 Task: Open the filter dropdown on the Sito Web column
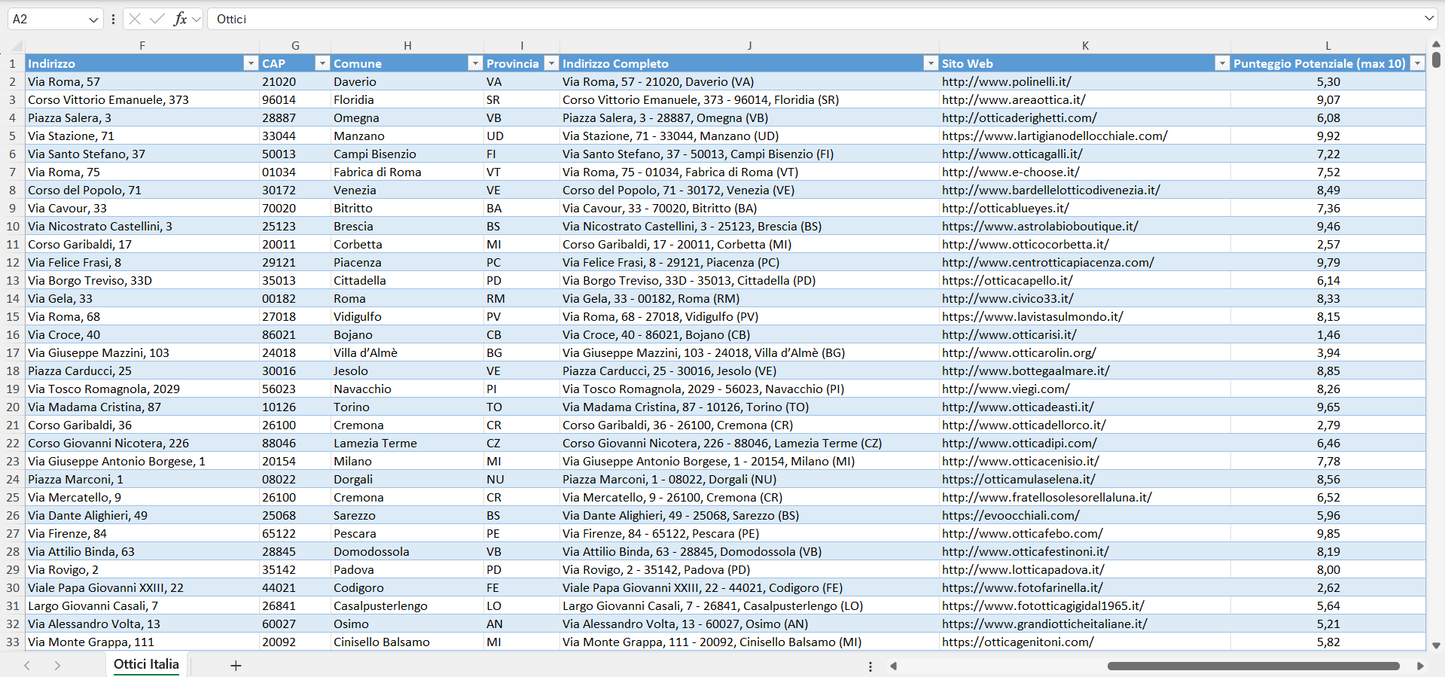tap(1222, 62)
